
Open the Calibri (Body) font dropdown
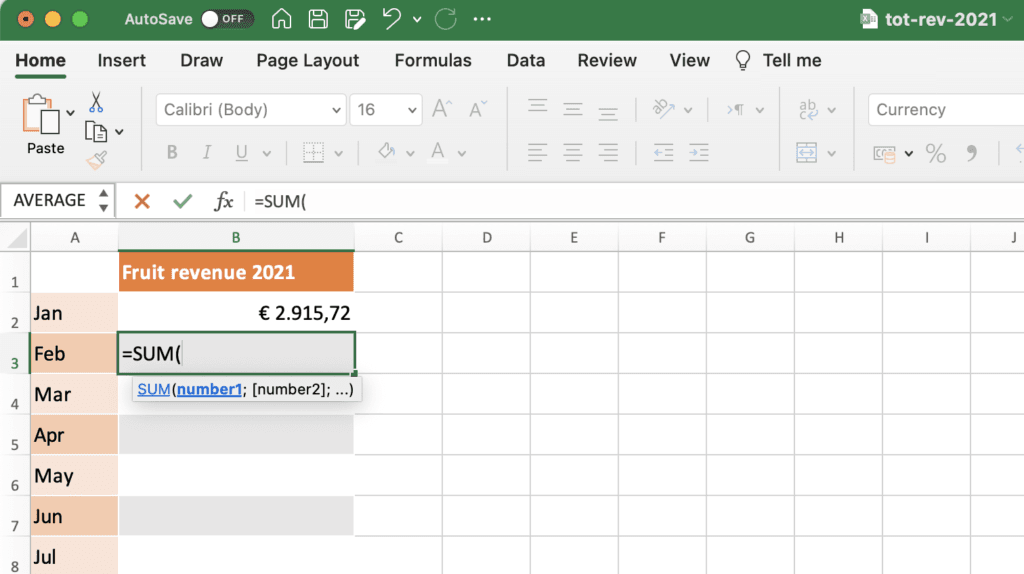pyautogui.click(x=334, y=110)
